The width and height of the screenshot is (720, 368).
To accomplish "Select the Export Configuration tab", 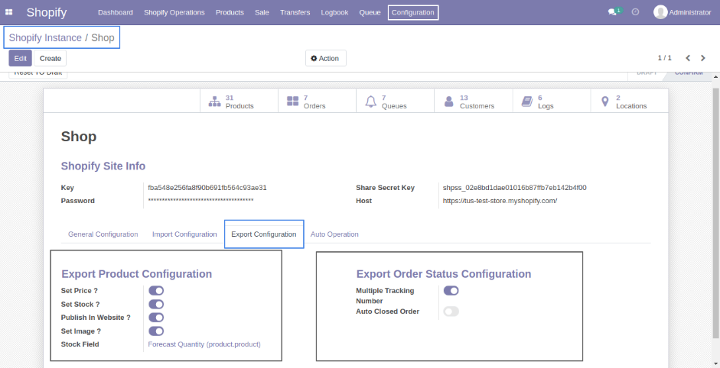I will [x=264, y=234].
